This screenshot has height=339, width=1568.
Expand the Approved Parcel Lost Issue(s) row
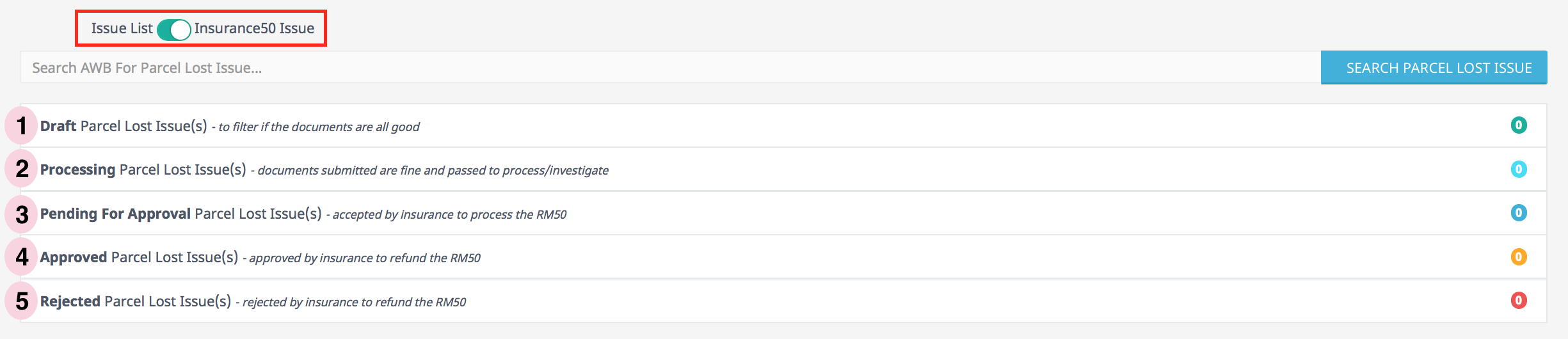(x=139, y=257)
